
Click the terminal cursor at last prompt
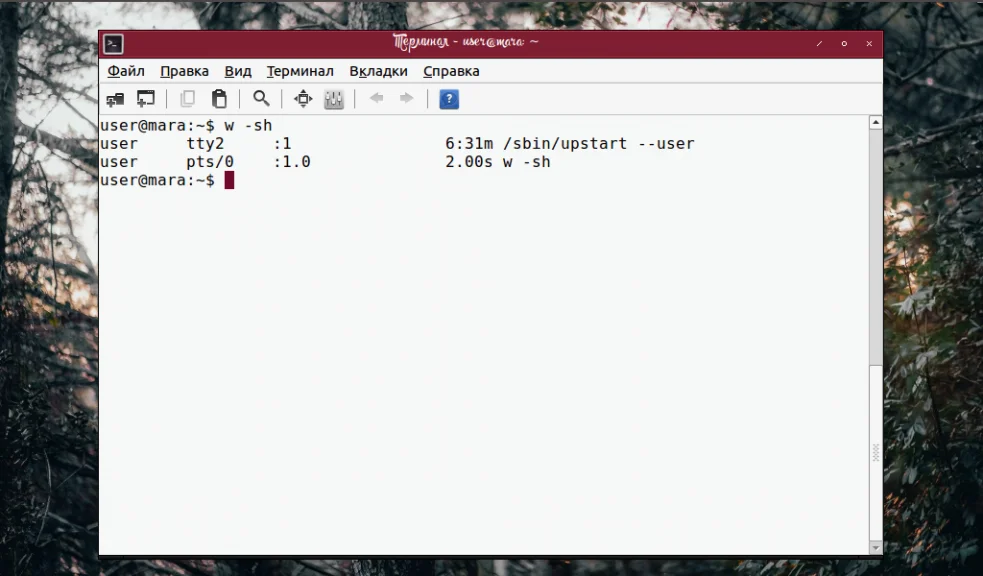point(229,181)
